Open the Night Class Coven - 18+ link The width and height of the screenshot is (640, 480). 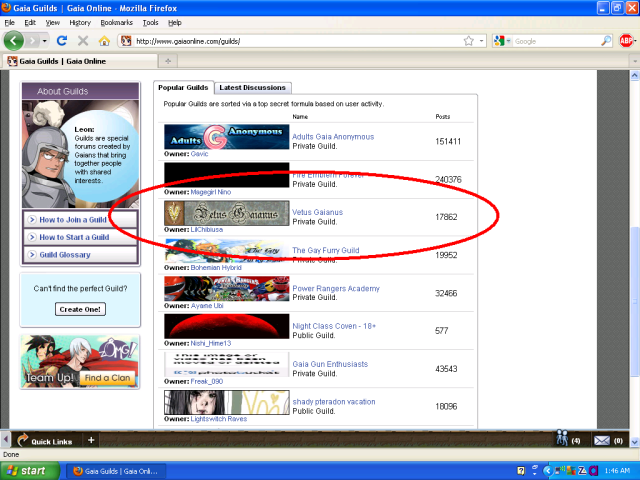point(334,326)
